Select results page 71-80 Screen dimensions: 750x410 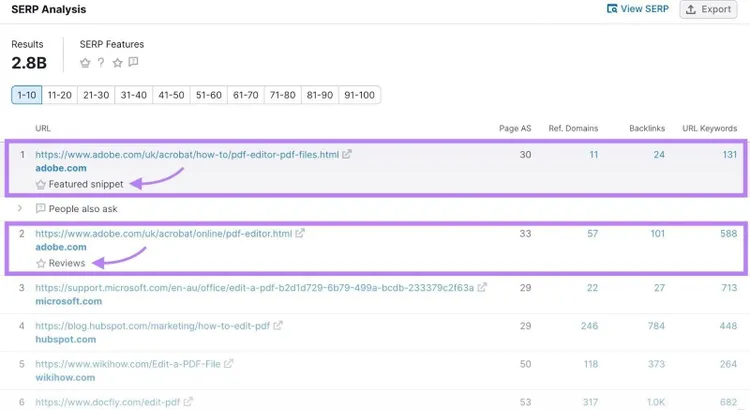282,95
